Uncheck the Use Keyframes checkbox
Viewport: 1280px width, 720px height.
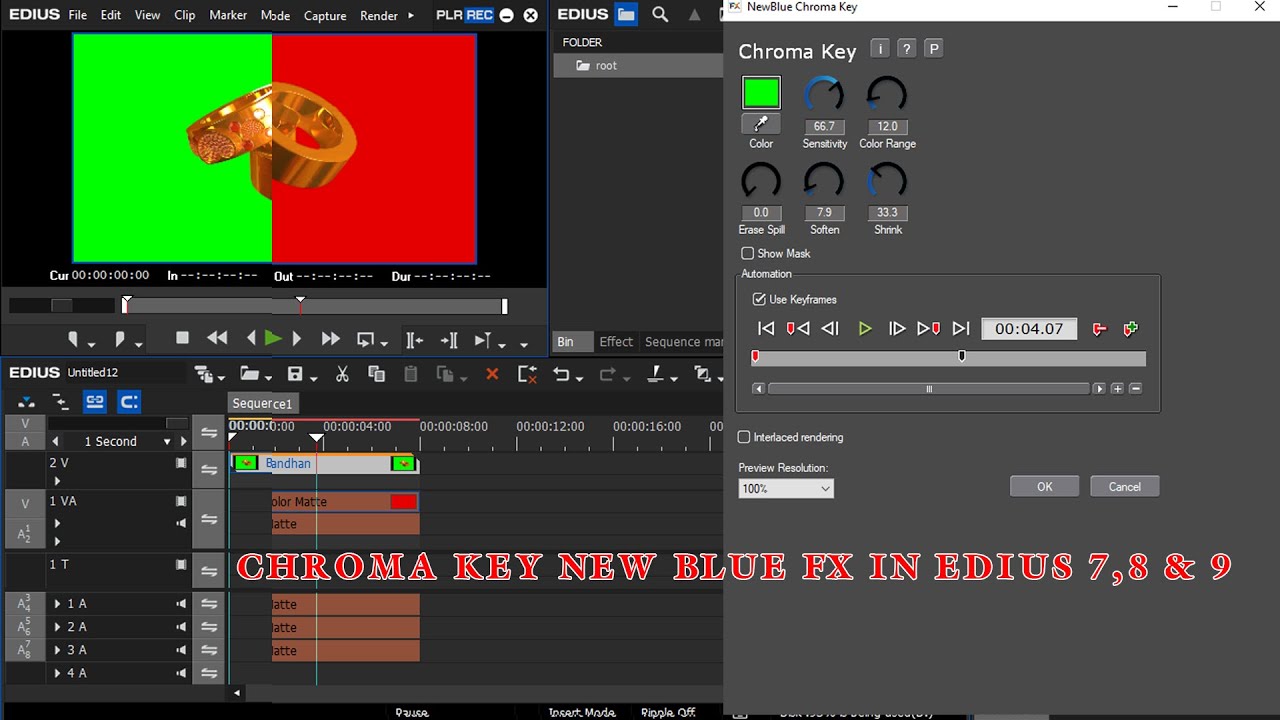[x=759, y=299]
